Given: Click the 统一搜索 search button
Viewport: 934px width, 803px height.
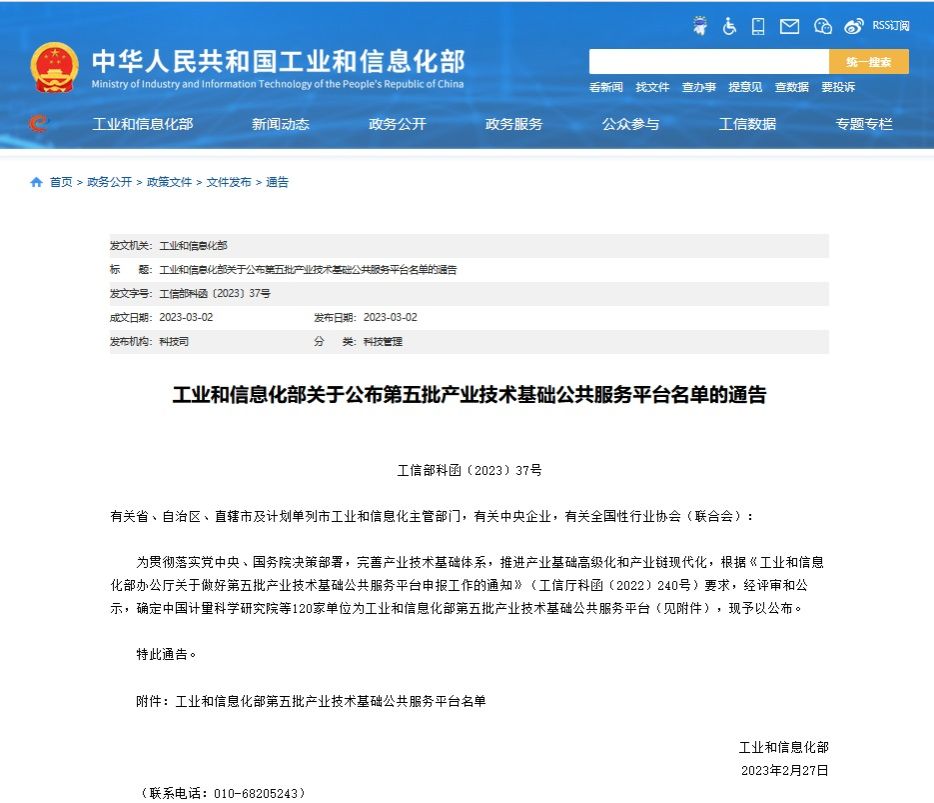Looking at the screenshot, I should 869,61.
